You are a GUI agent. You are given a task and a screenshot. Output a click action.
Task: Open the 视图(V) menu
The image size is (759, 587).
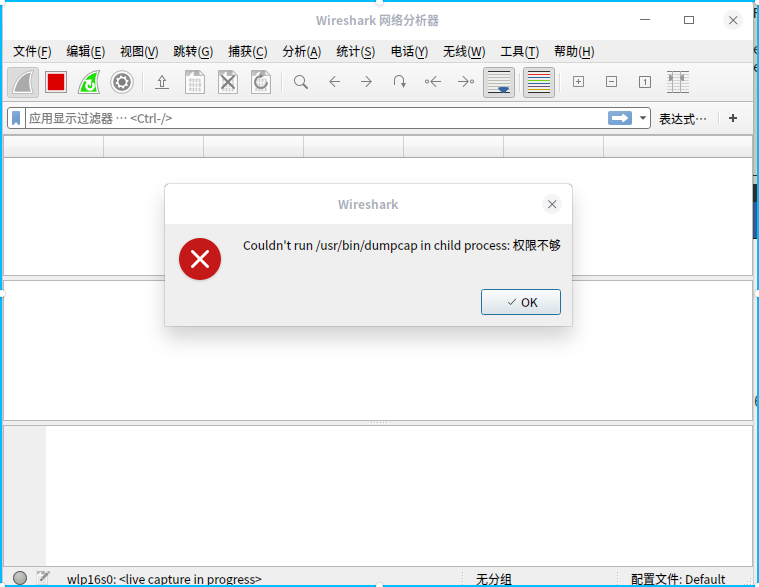(x=139, y=51)
